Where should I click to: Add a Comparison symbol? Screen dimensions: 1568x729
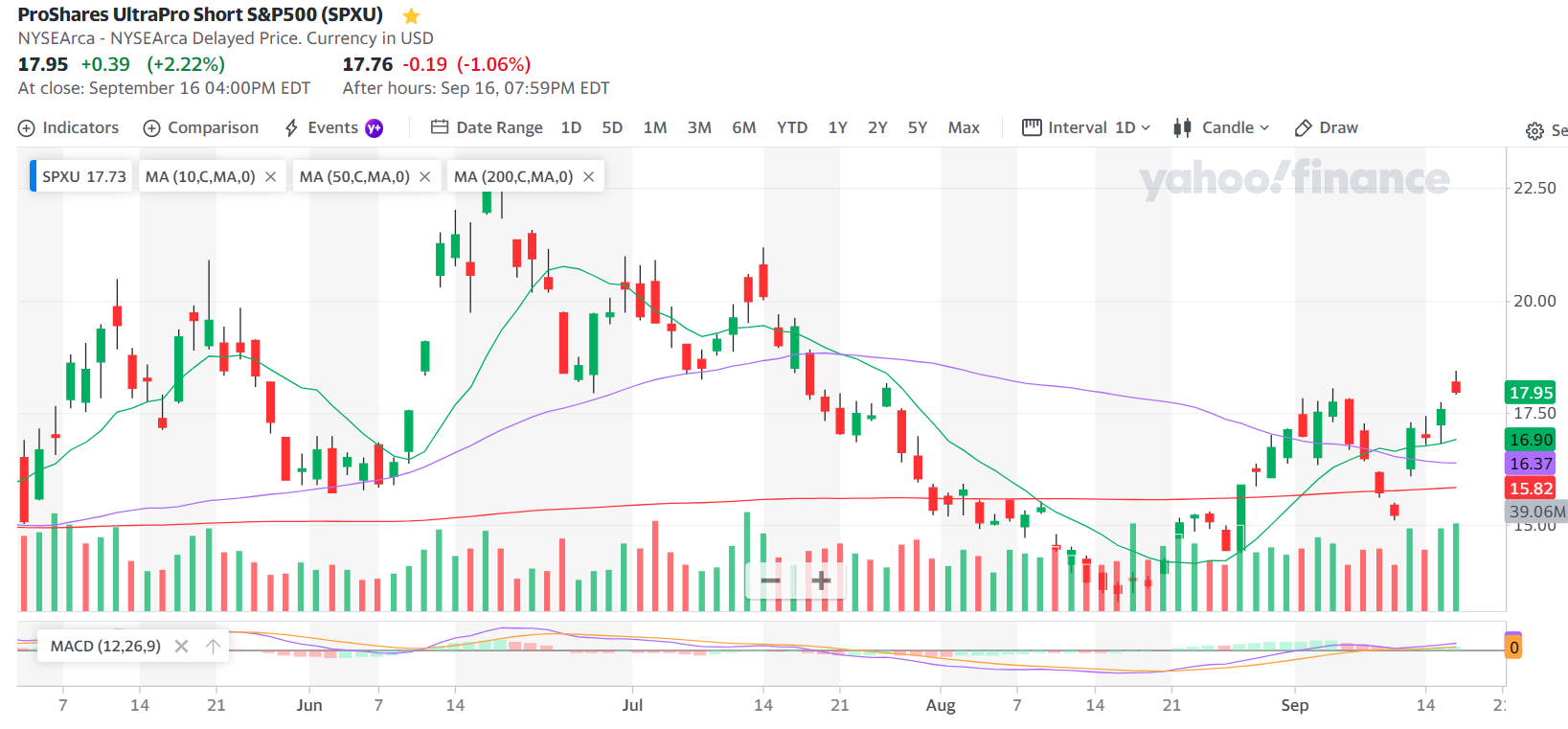click(201, 128)
